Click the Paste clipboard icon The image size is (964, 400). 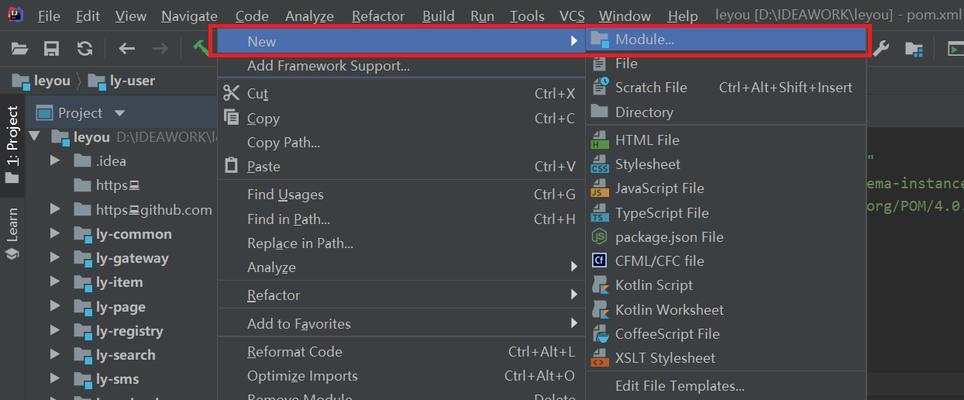[x=231, y=166]
